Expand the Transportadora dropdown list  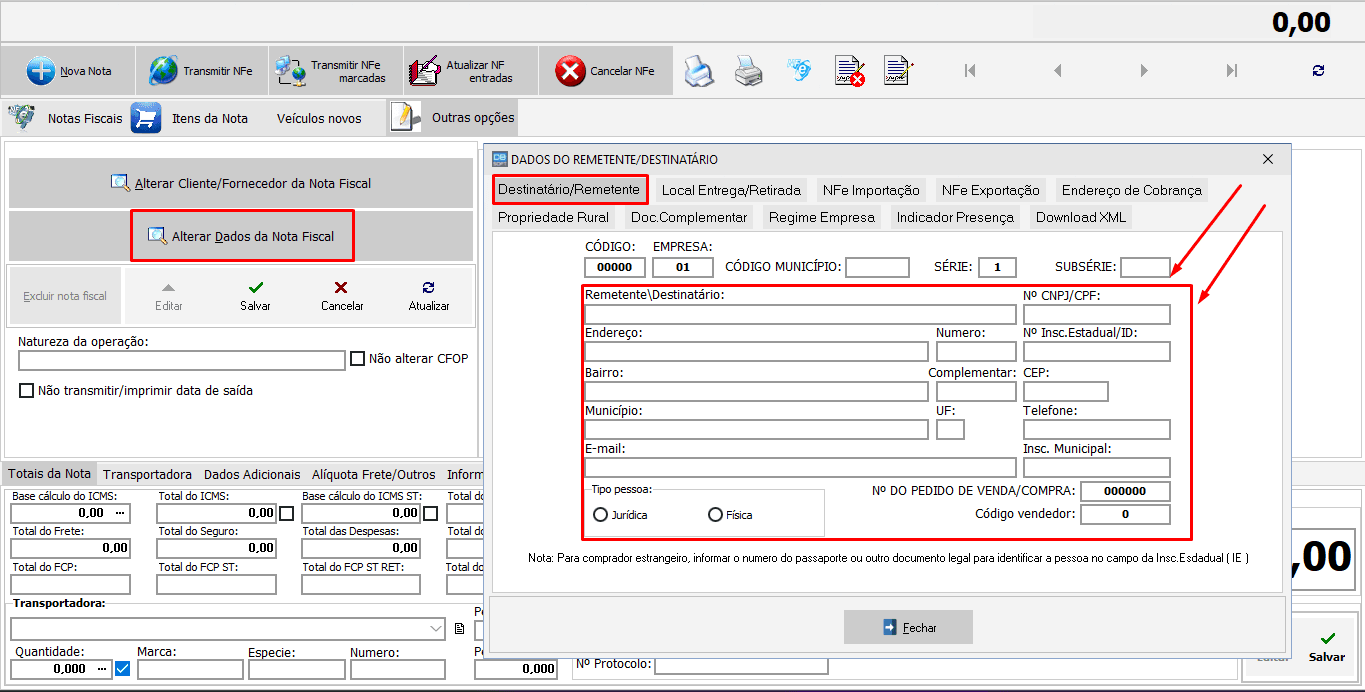tap(436, 629)
